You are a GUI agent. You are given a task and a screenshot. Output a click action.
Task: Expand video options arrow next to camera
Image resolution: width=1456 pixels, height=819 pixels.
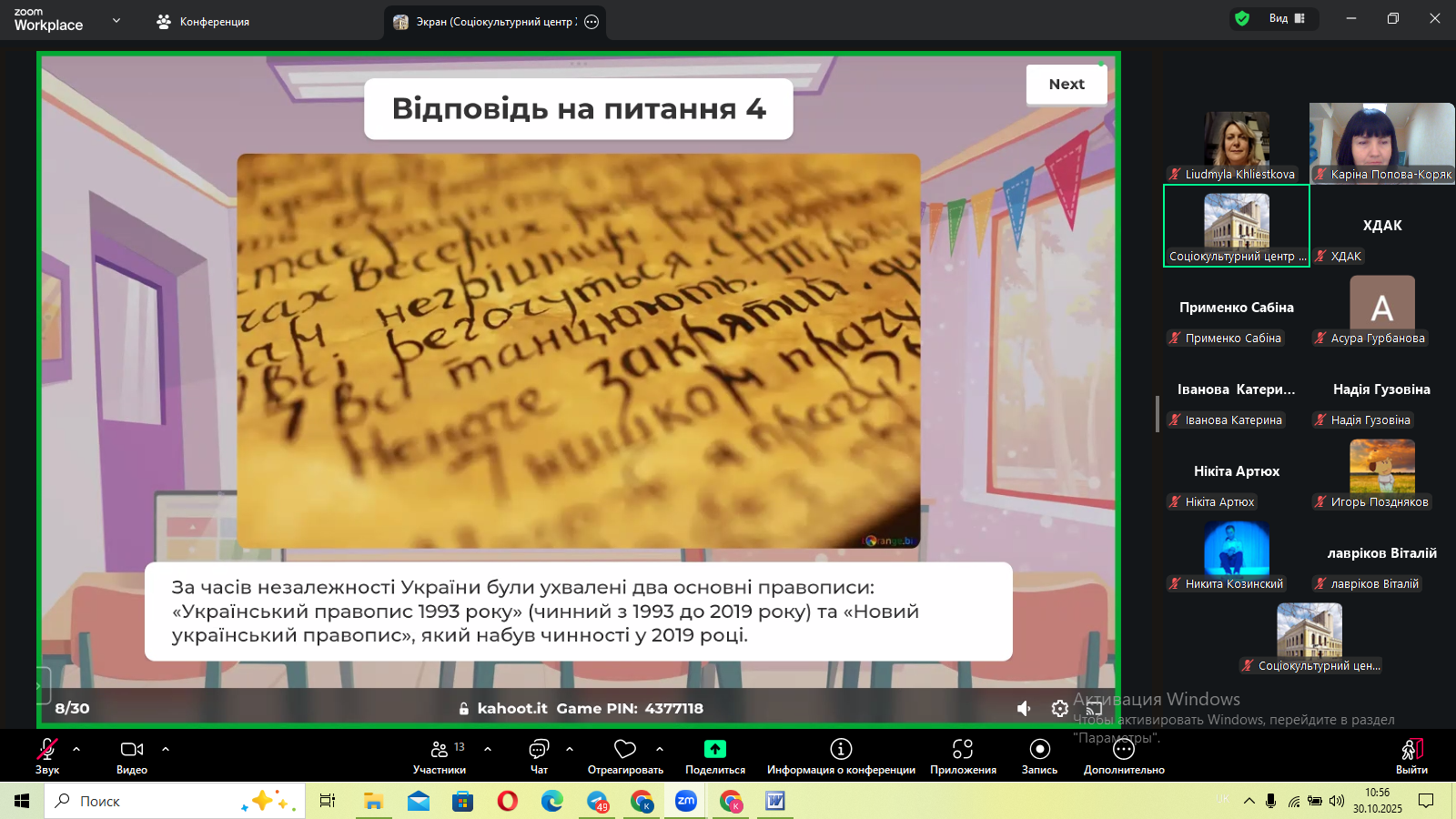click(166, 749)
